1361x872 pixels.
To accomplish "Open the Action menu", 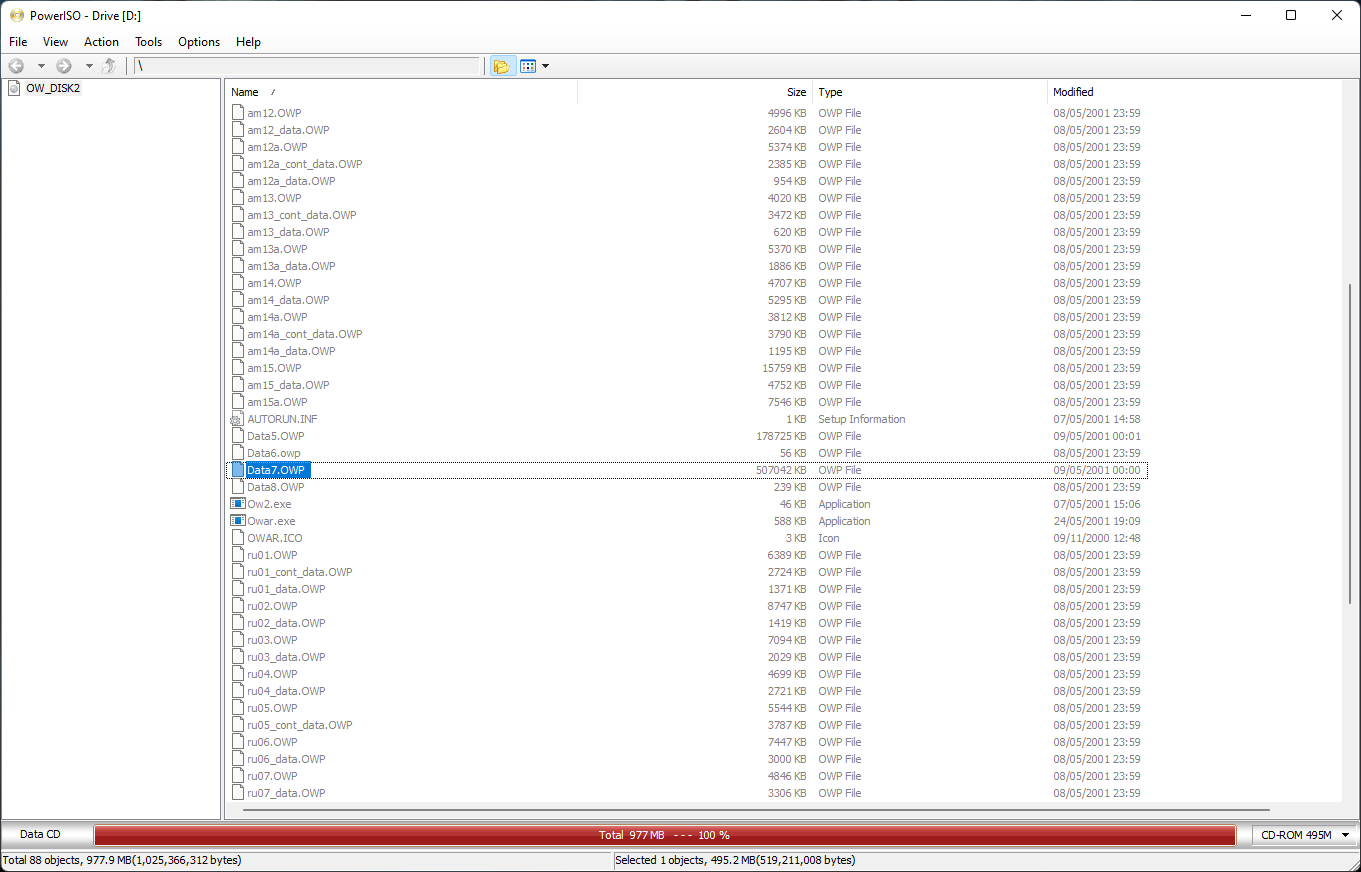I will 101,42.
